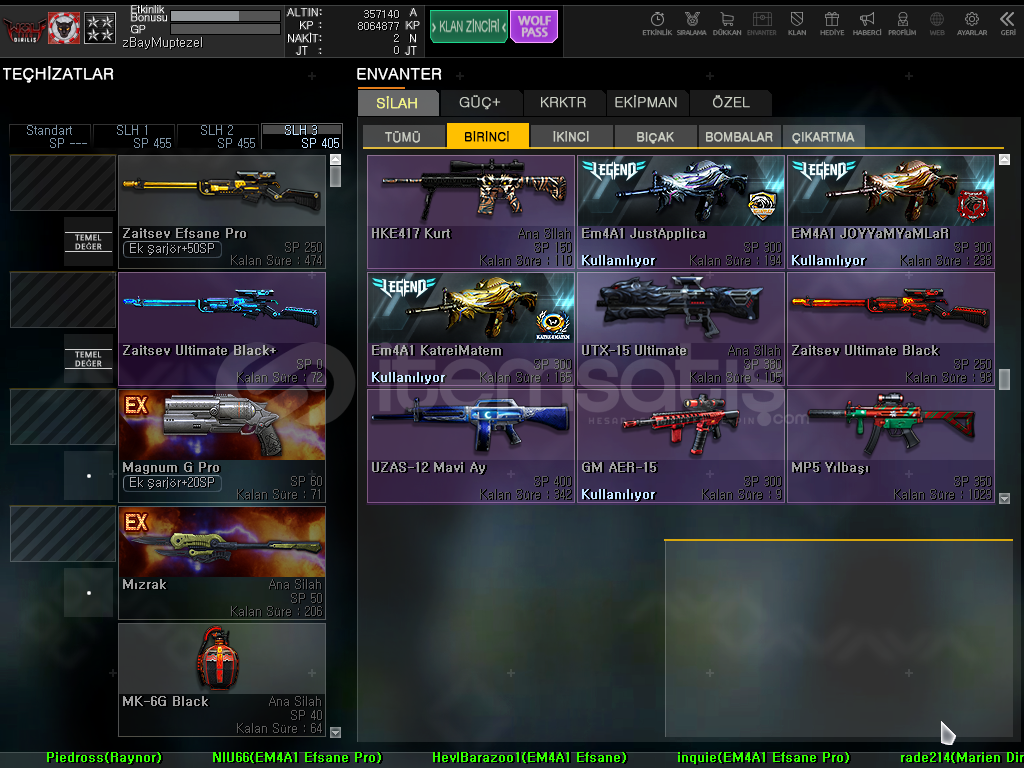This screenshot has height=768, width=1024.
Task: Select the İKİNCİ weapon filter tab
Action: coord(571,136)
